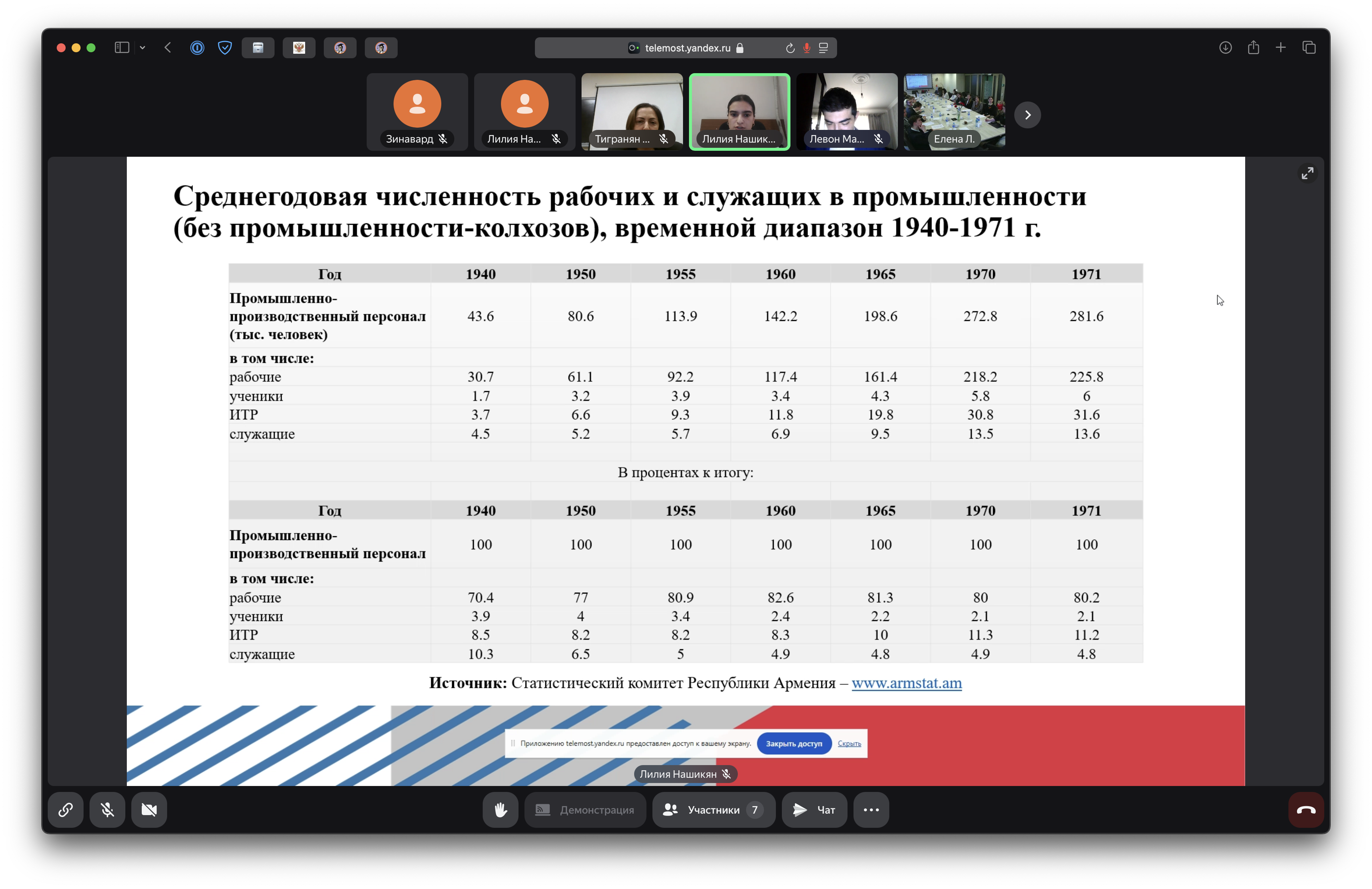Open the sidebar tab group dropdown arrow
The width and height of the screenshot is (1372, 889).
pyautogui.click(x=142, y=48)
